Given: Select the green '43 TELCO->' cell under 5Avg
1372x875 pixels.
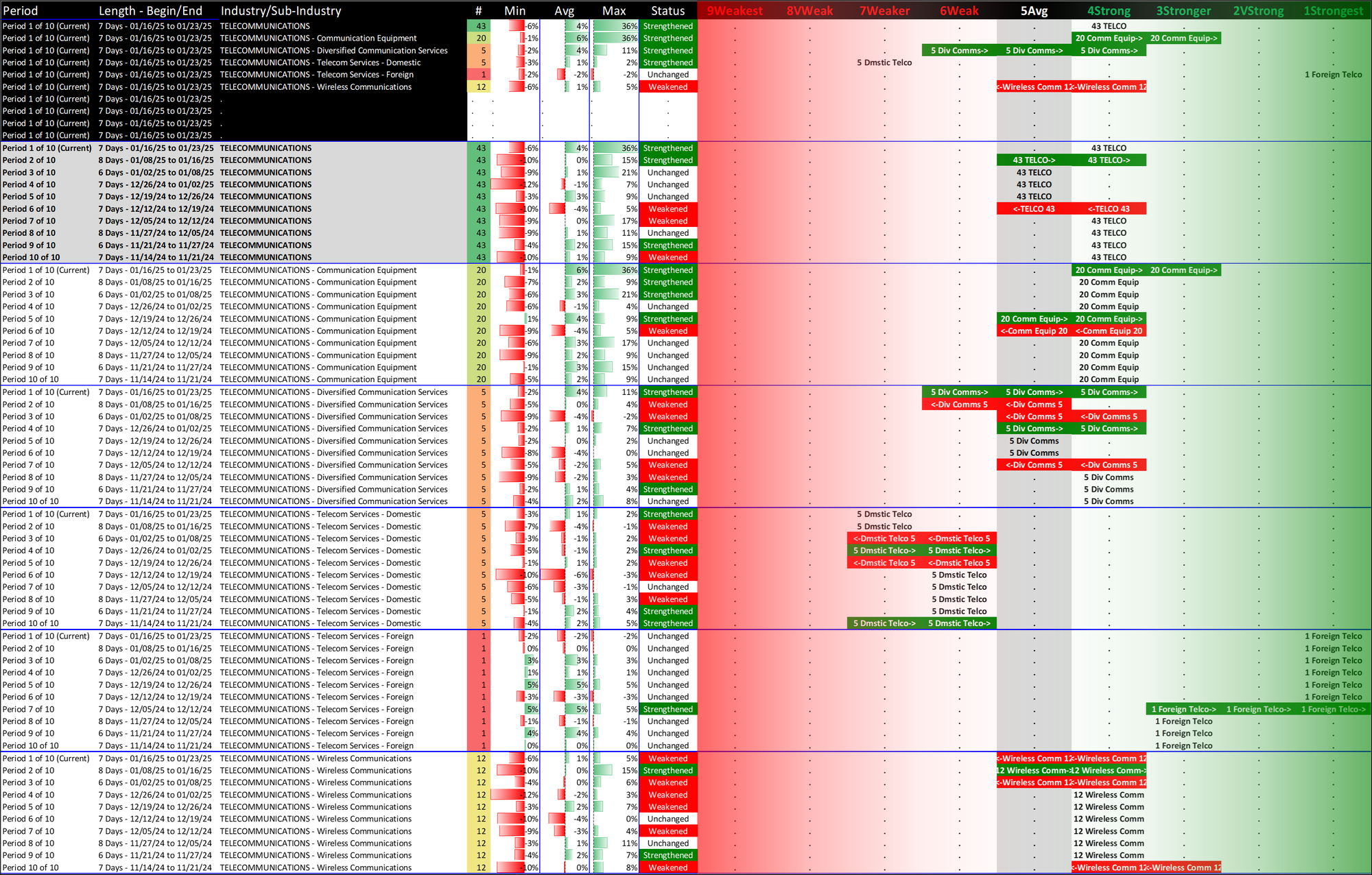Looking at the screenshot, I should [x=1034, y=160].
